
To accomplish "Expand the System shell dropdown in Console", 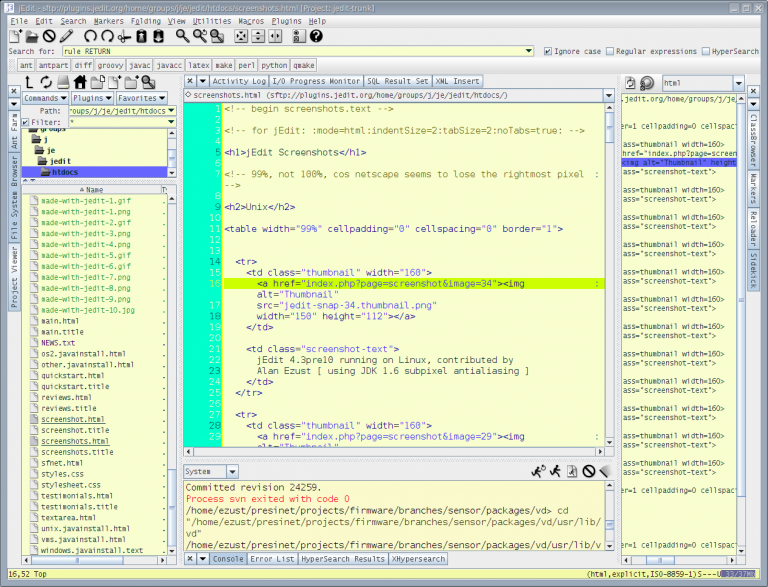I will click(231, 471).
